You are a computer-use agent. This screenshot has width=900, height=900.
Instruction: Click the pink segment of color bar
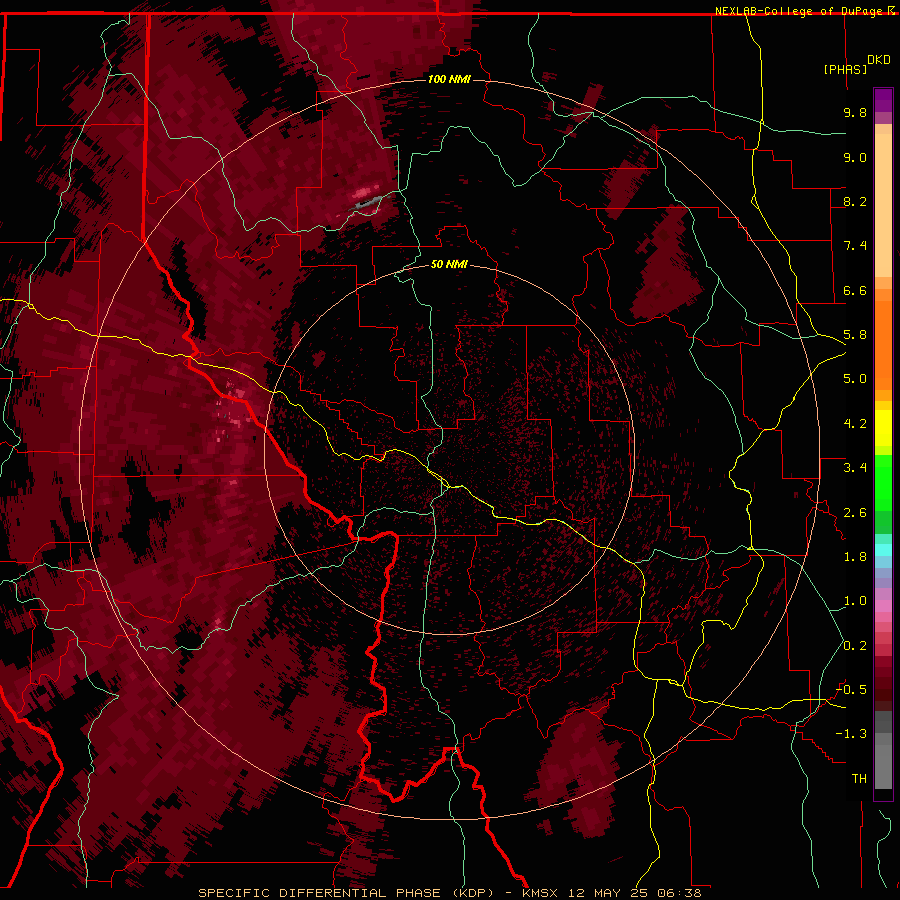click(x=883, y=606)
